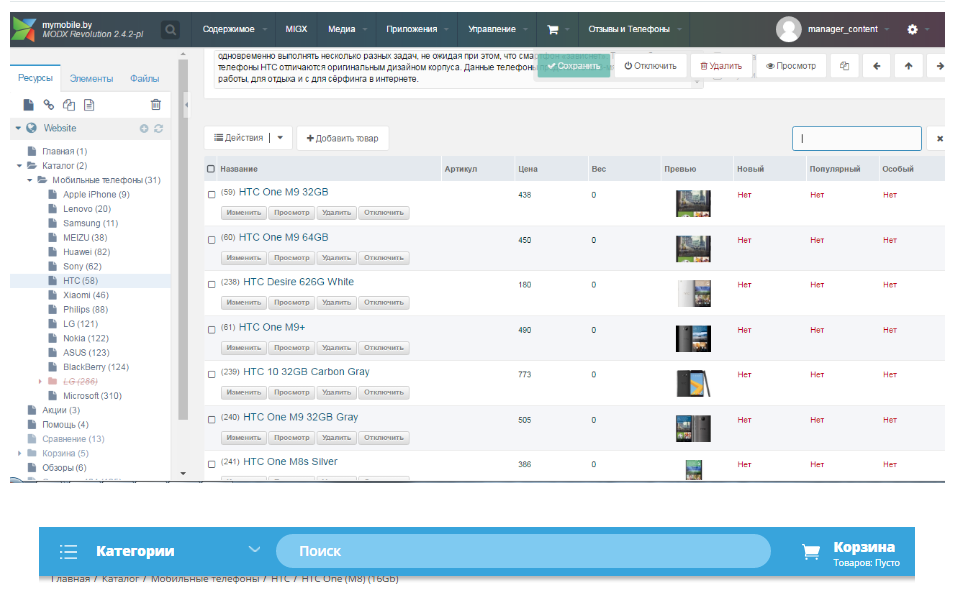Open the MIGX menu
Image resolution: width=962 pixels, height=589 pixels.
click(x=296, y=29)
